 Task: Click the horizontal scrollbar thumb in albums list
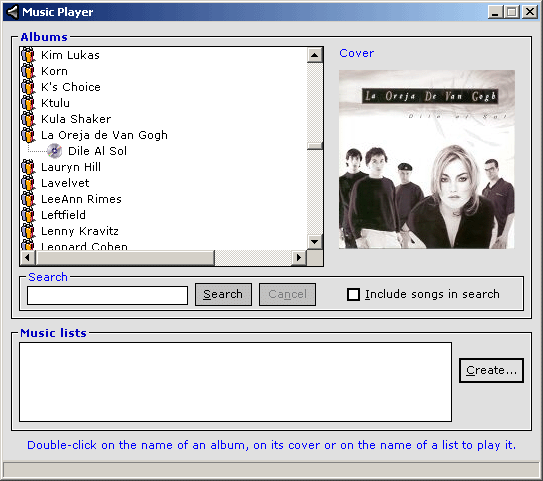tap(125, 258)
